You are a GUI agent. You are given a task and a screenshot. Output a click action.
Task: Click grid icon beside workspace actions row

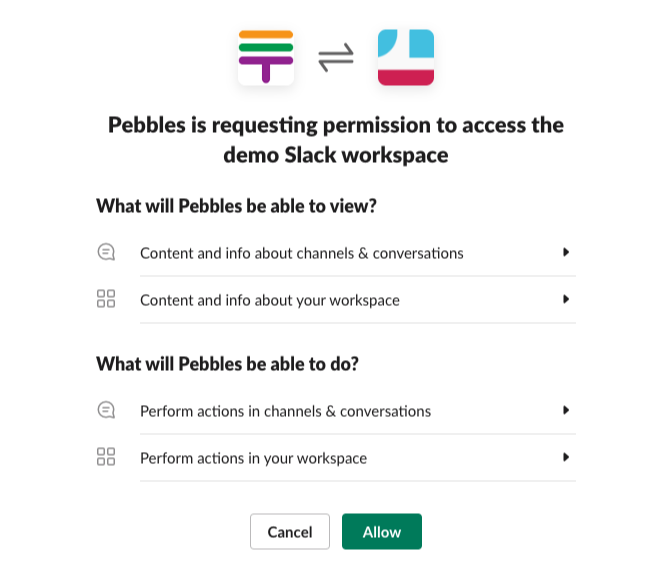coord(106,457)
